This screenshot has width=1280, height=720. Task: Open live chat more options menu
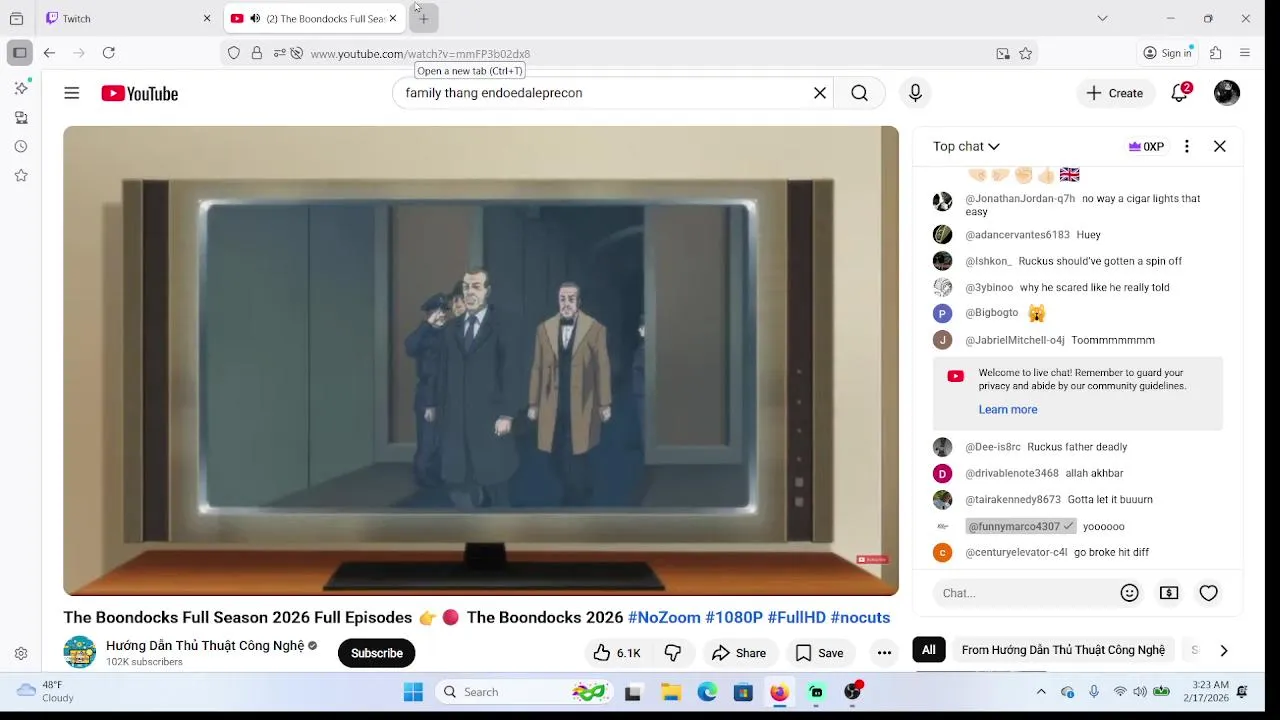coord(1186,146)
